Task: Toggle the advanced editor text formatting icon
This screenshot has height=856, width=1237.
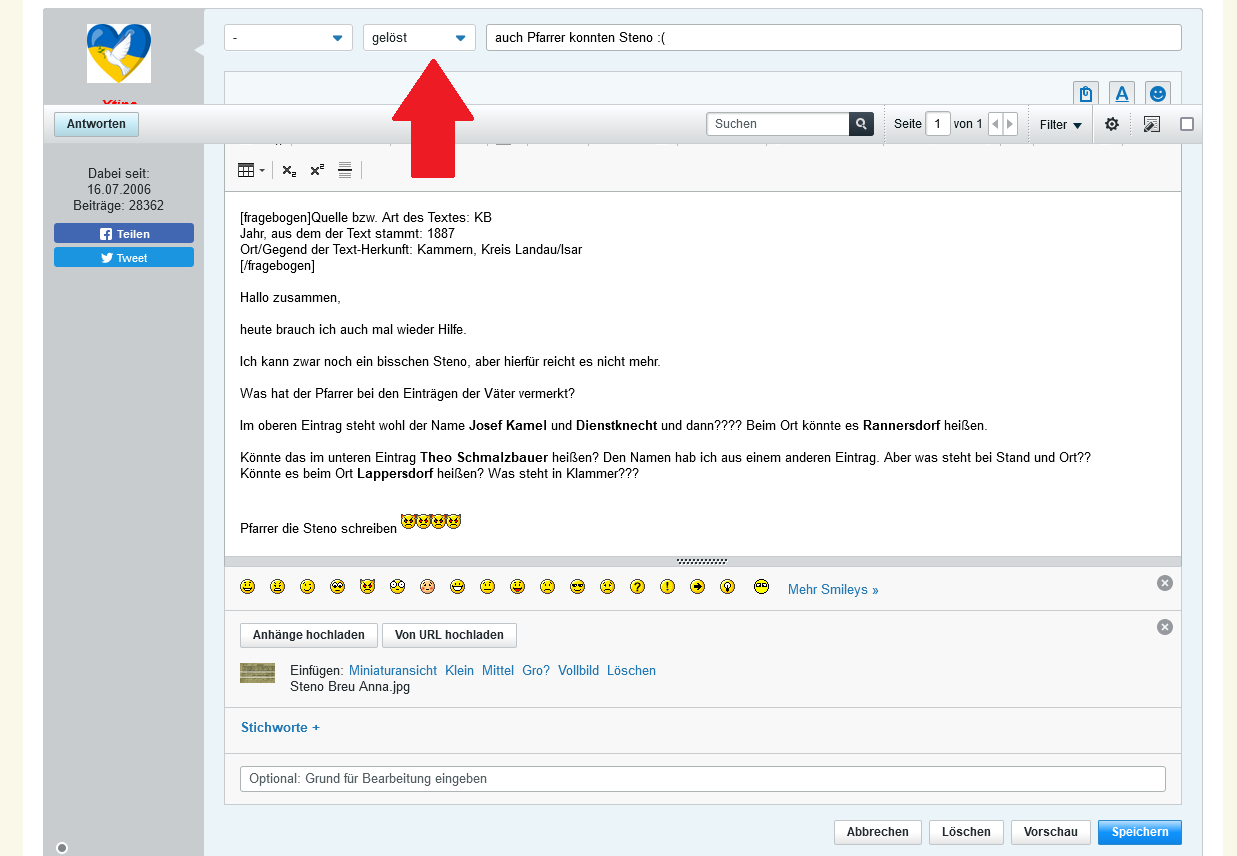Action: point(1121,94)
